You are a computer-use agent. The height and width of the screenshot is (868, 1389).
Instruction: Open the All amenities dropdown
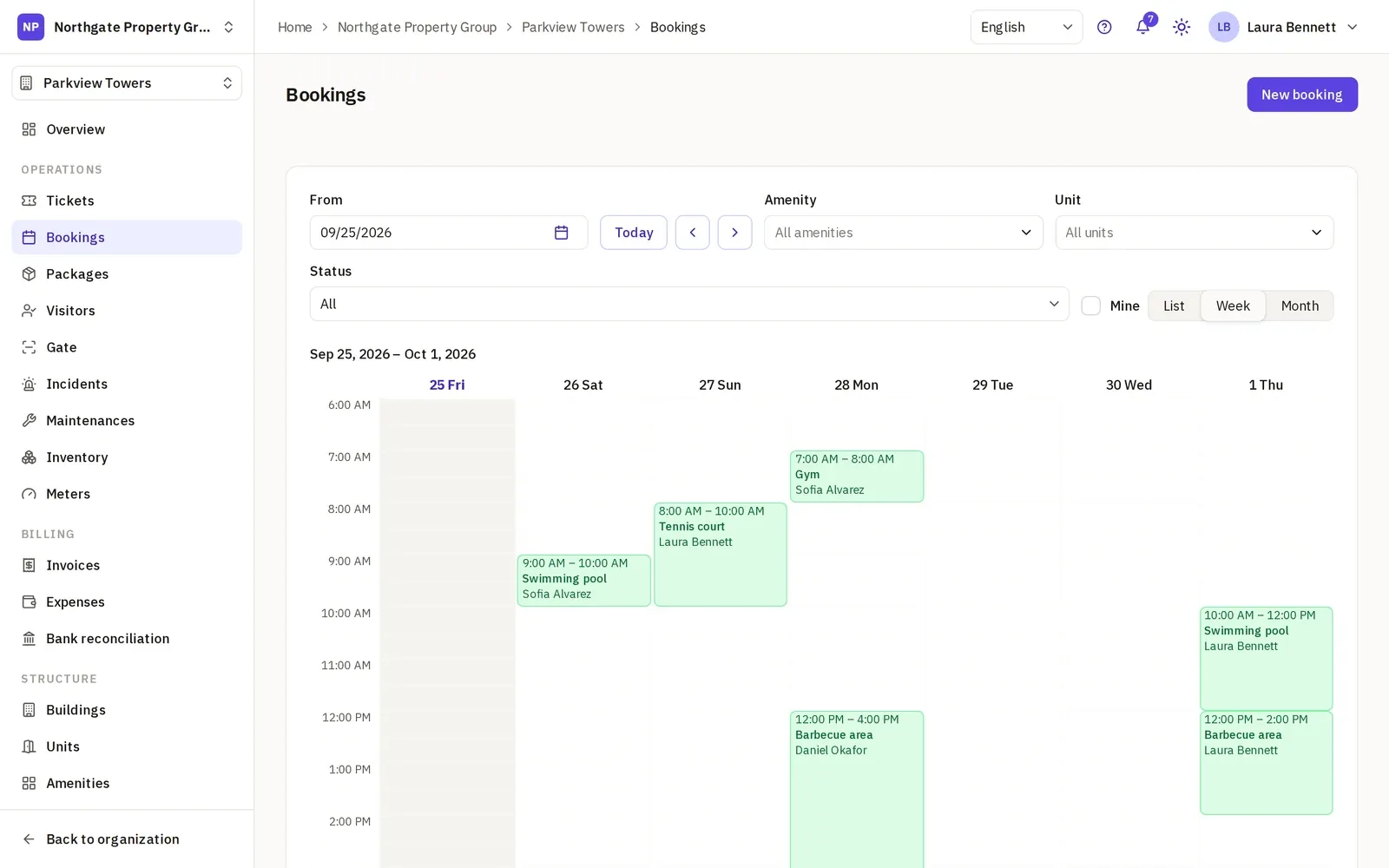[904, 233]
